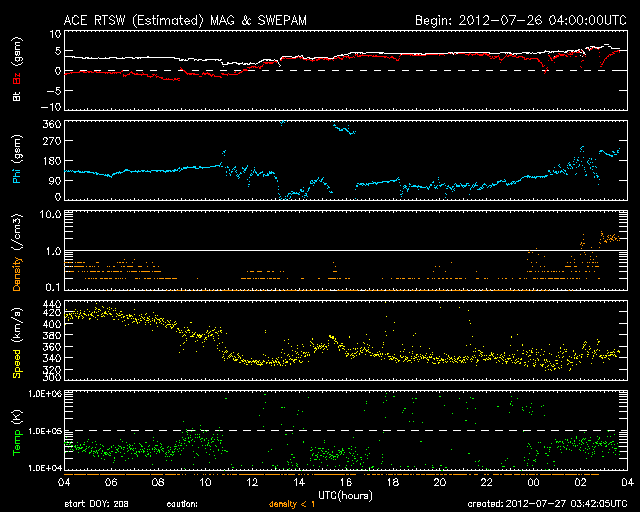Image resolution: width=640 pixels, height=512 pixels.
Task: Click the 'Begin: 2012-07-26 04:00:00UTC' timestamp
Action: click(x=521, y=20)
